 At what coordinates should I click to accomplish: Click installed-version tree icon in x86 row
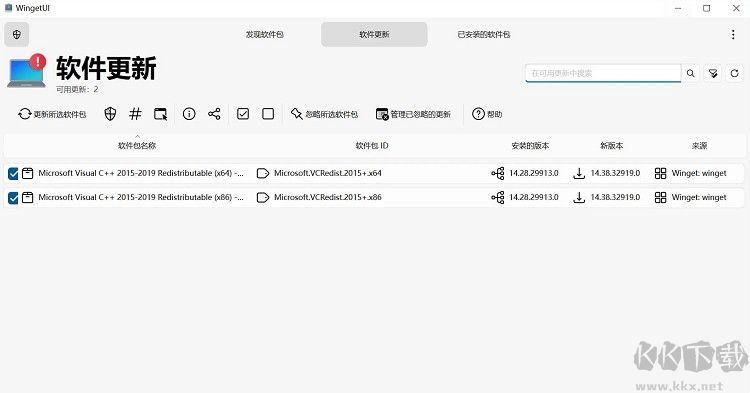tap(497, 197)
